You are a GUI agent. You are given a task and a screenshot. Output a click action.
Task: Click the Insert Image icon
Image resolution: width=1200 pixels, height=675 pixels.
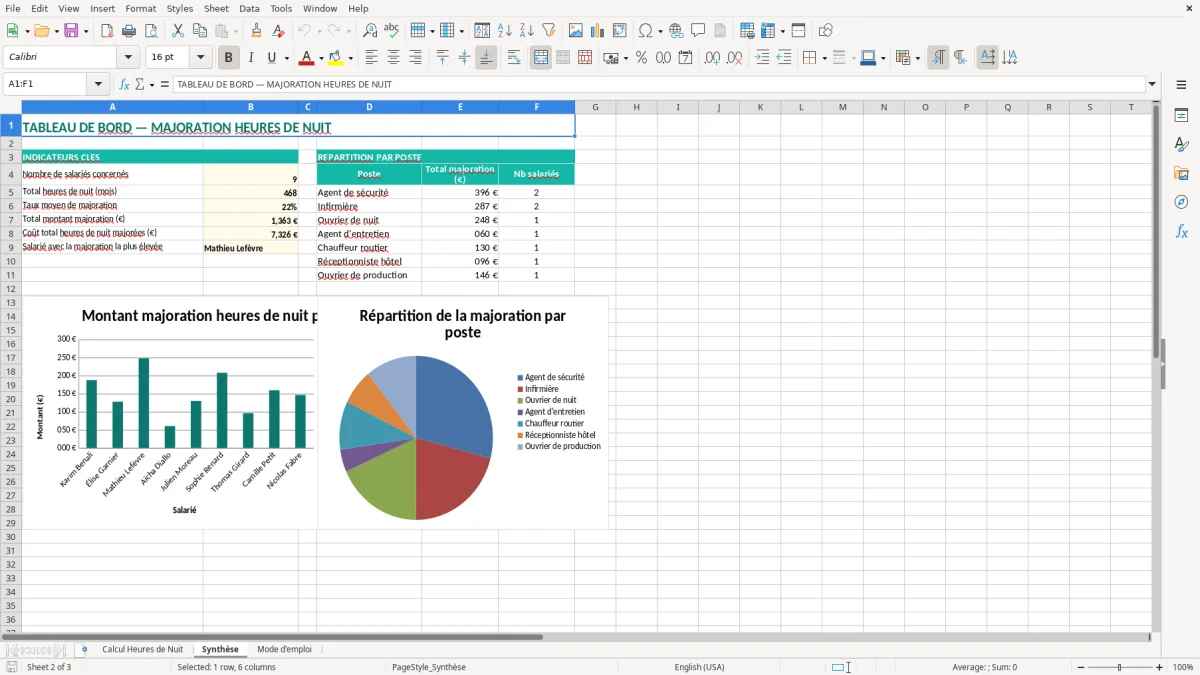(576, 31)
